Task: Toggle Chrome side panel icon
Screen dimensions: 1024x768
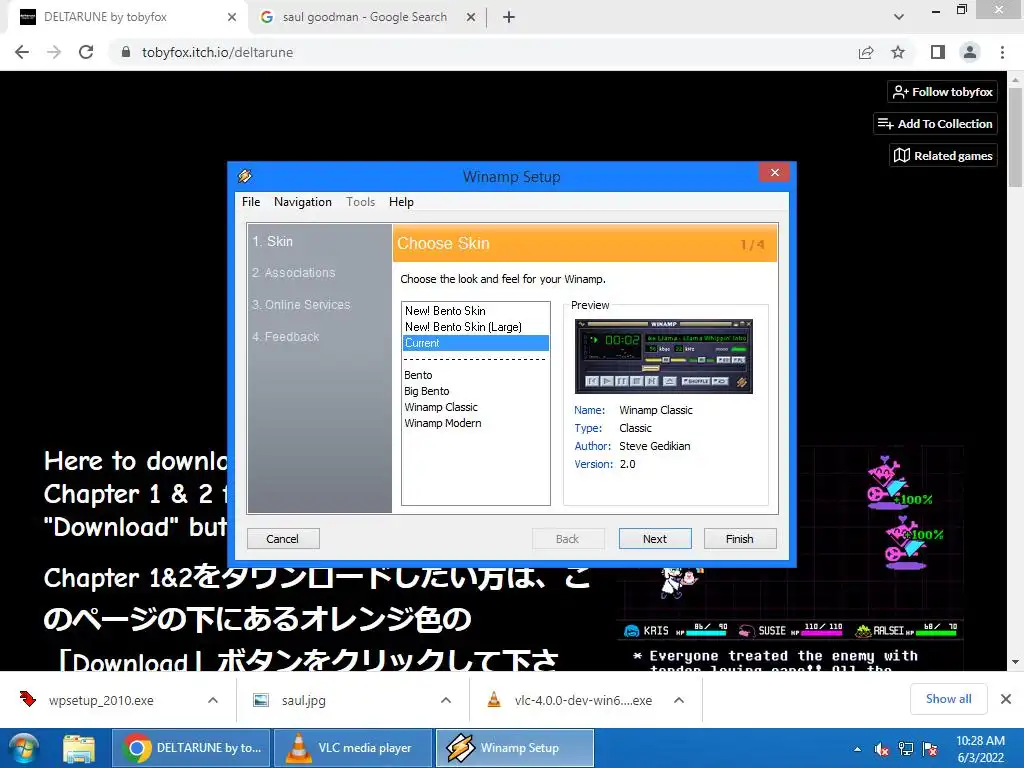Action: point(938,52)
